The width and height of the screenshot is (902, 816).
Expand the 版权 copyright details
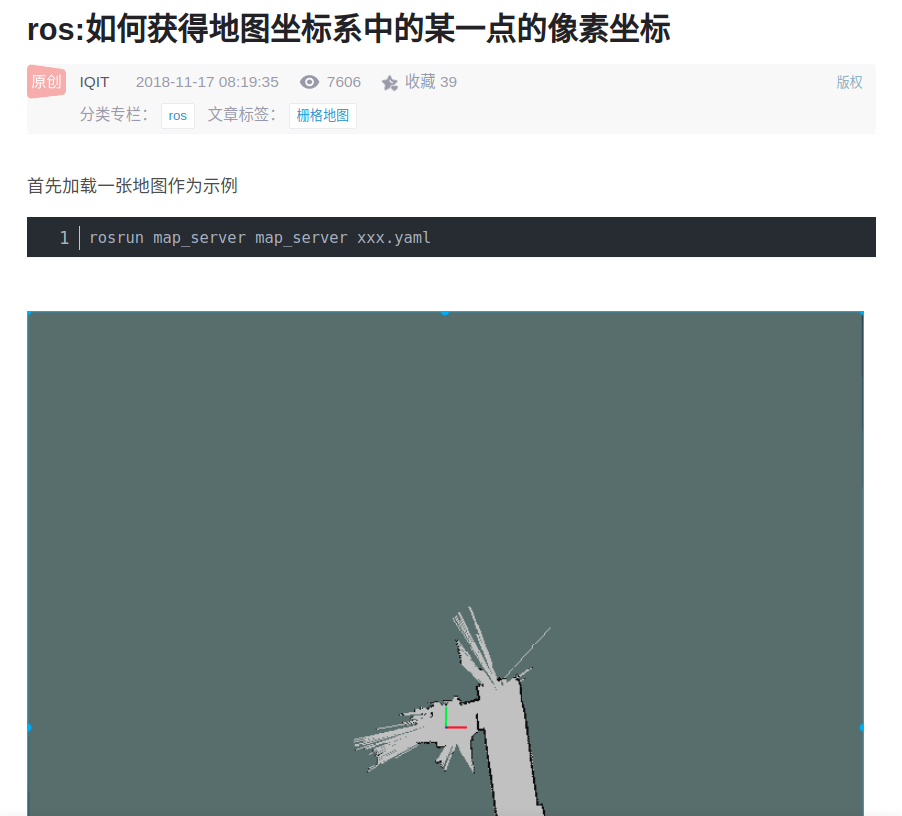848,82
